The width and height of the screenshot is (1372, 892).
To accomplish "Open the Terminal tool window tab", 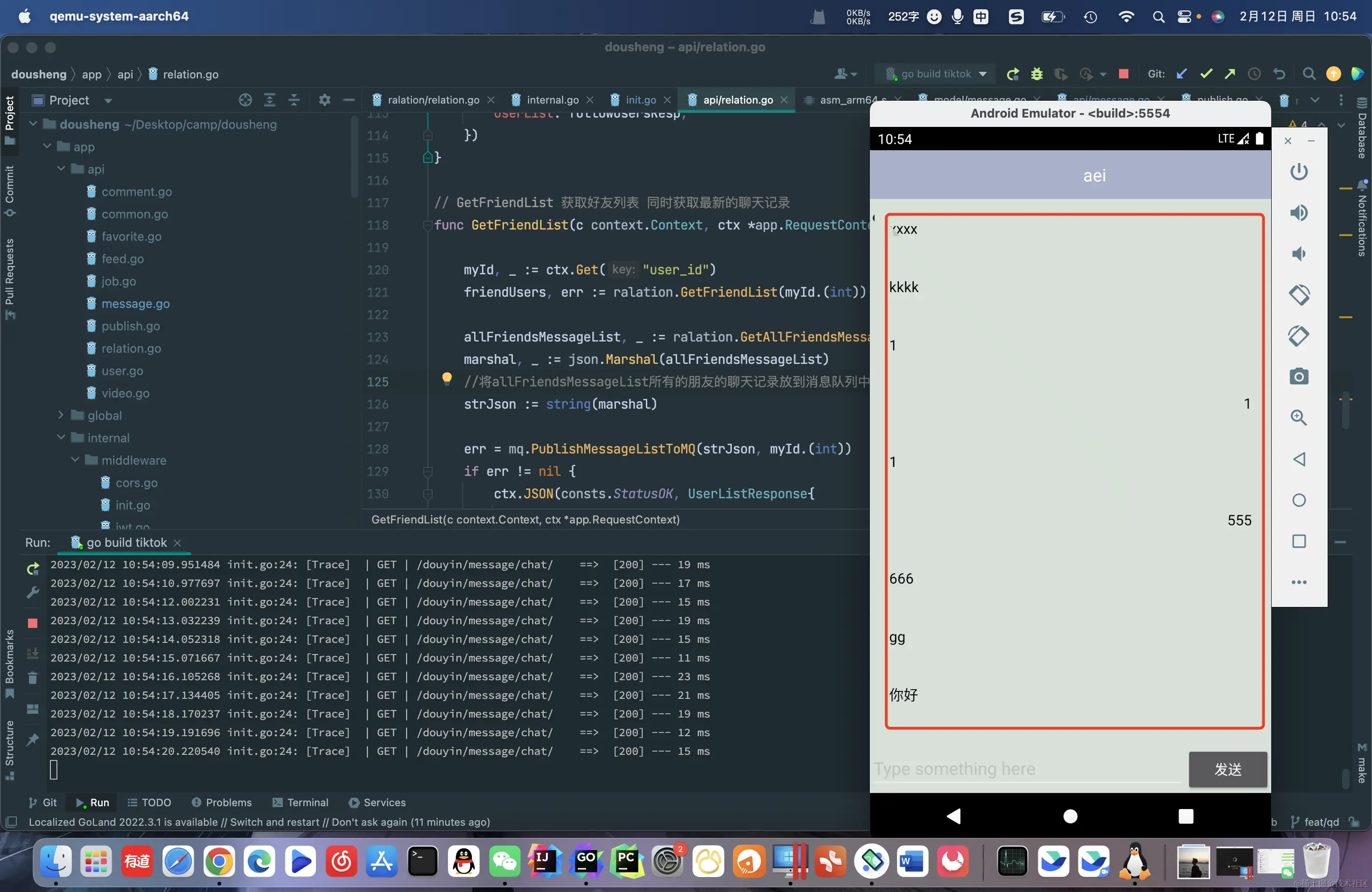I will (301, 802).
